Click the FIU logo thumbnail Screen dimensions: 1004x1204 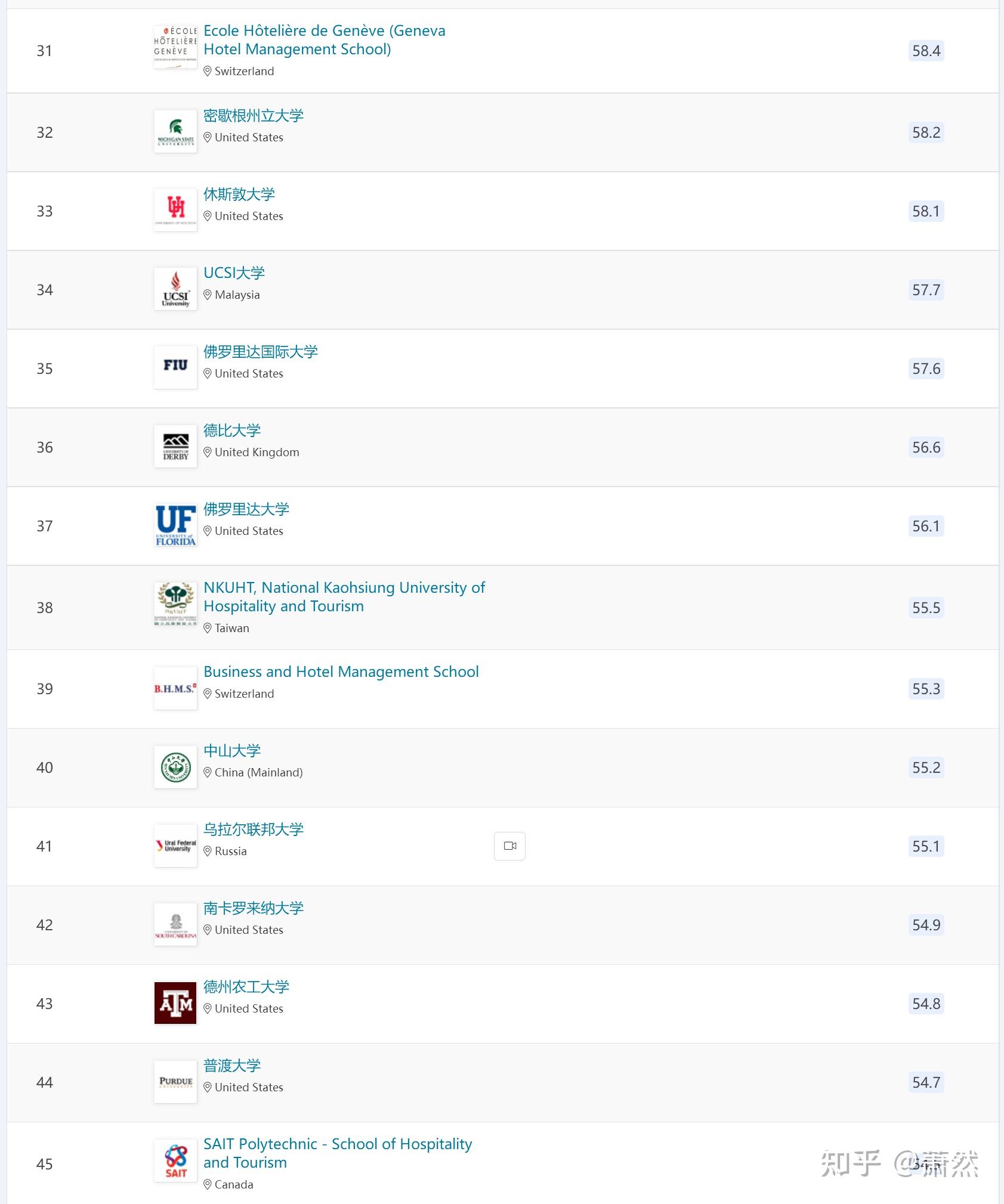coord(175,367)
